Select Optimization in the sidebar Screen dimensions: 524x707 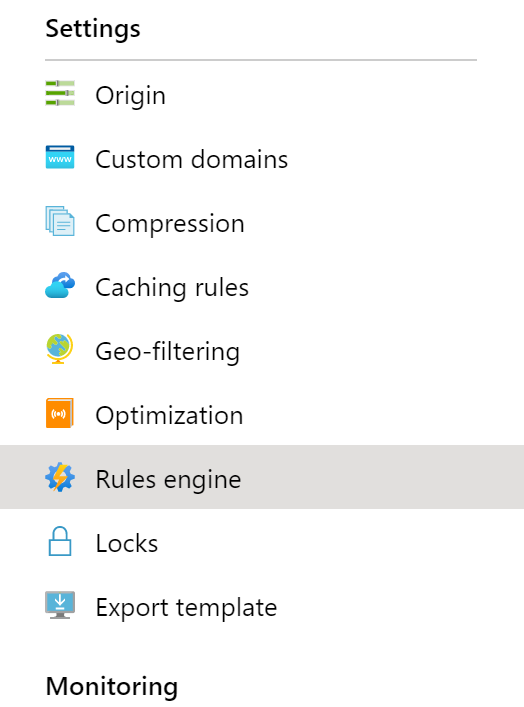point(262,414)
